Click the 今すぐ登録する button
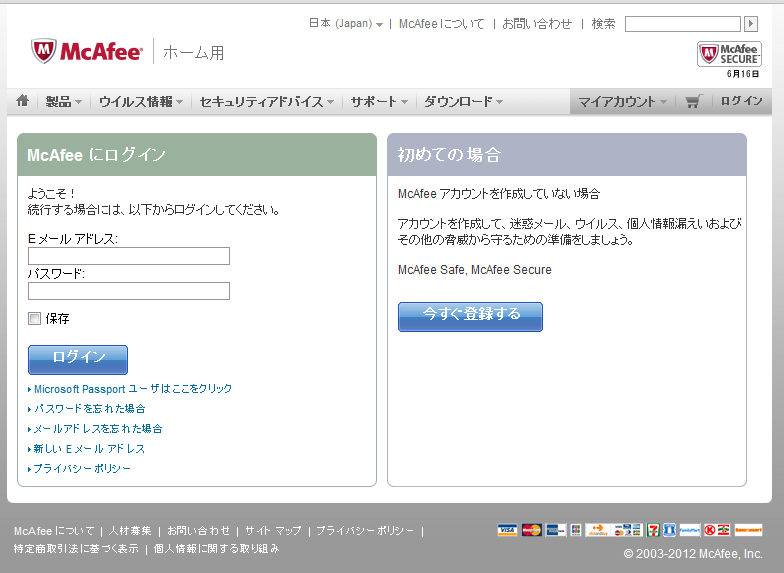 pyautogui.click(x=470, y=316)
